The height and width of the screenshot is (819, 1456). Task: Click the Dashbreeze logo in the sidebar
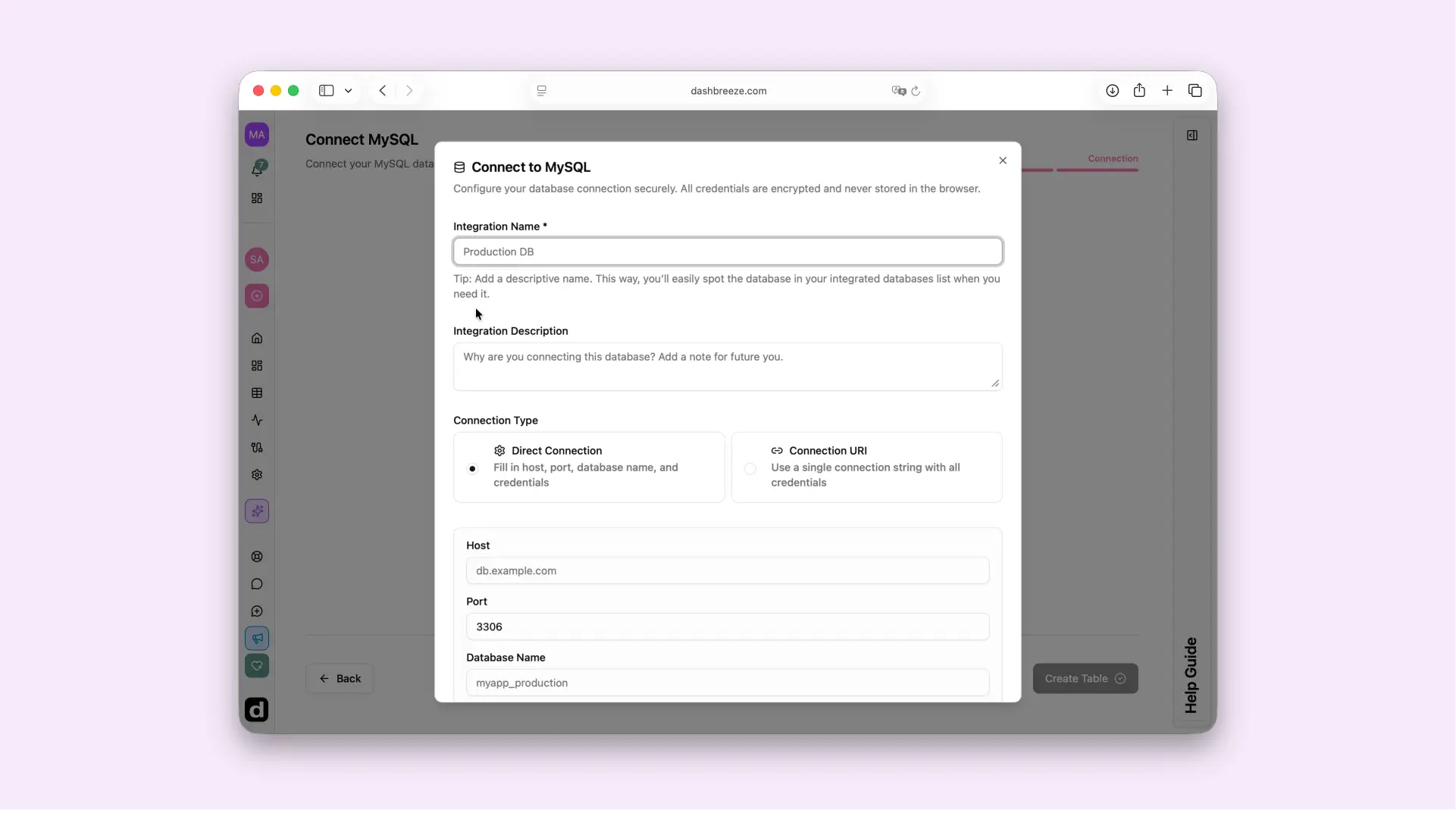pyautogui.click(x=257, y=710)
